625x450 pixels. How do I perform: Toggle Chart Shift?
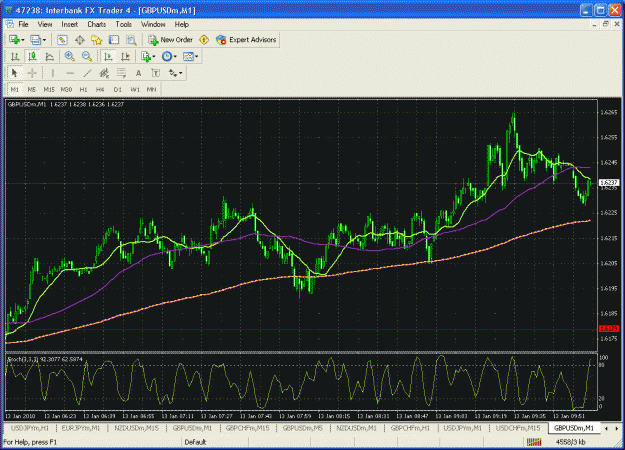pos(125,57)
